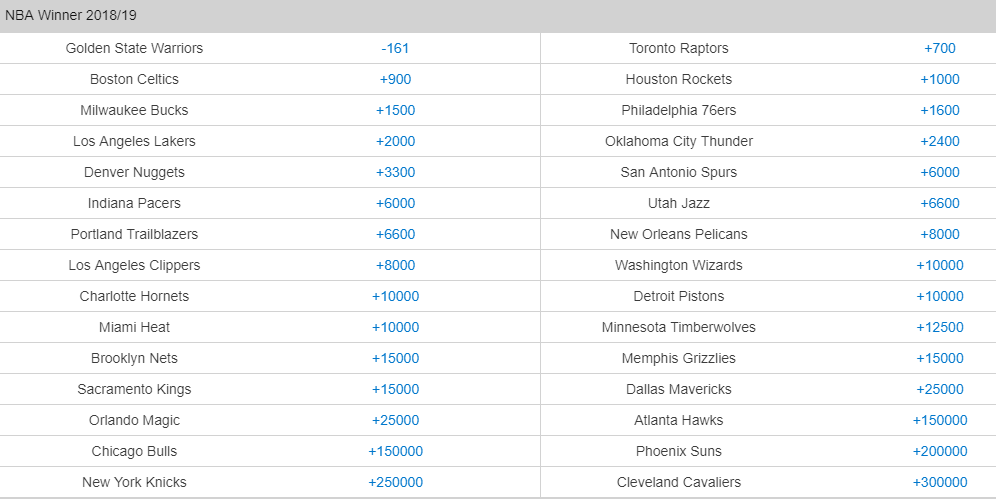
Task: Pick New Orleans Pelicans +8000 odds
Action: [x=940, y=234]
